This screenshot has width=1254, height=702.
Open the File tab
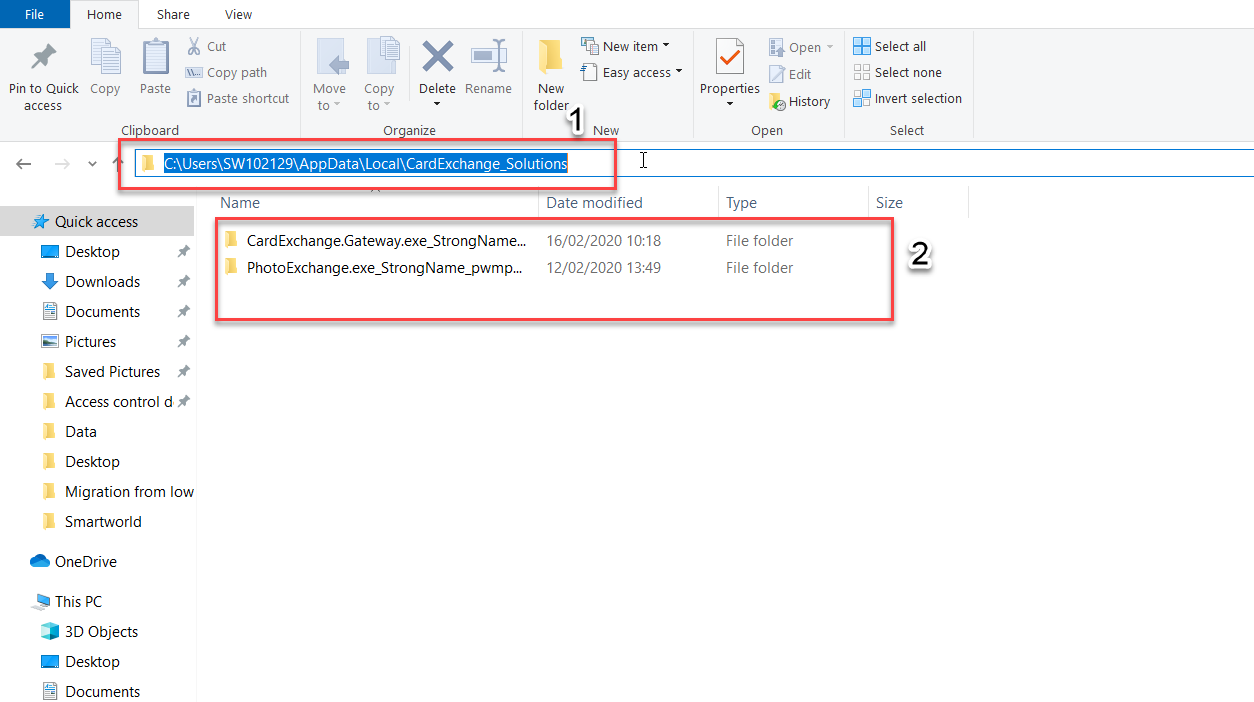click(34, 14)
